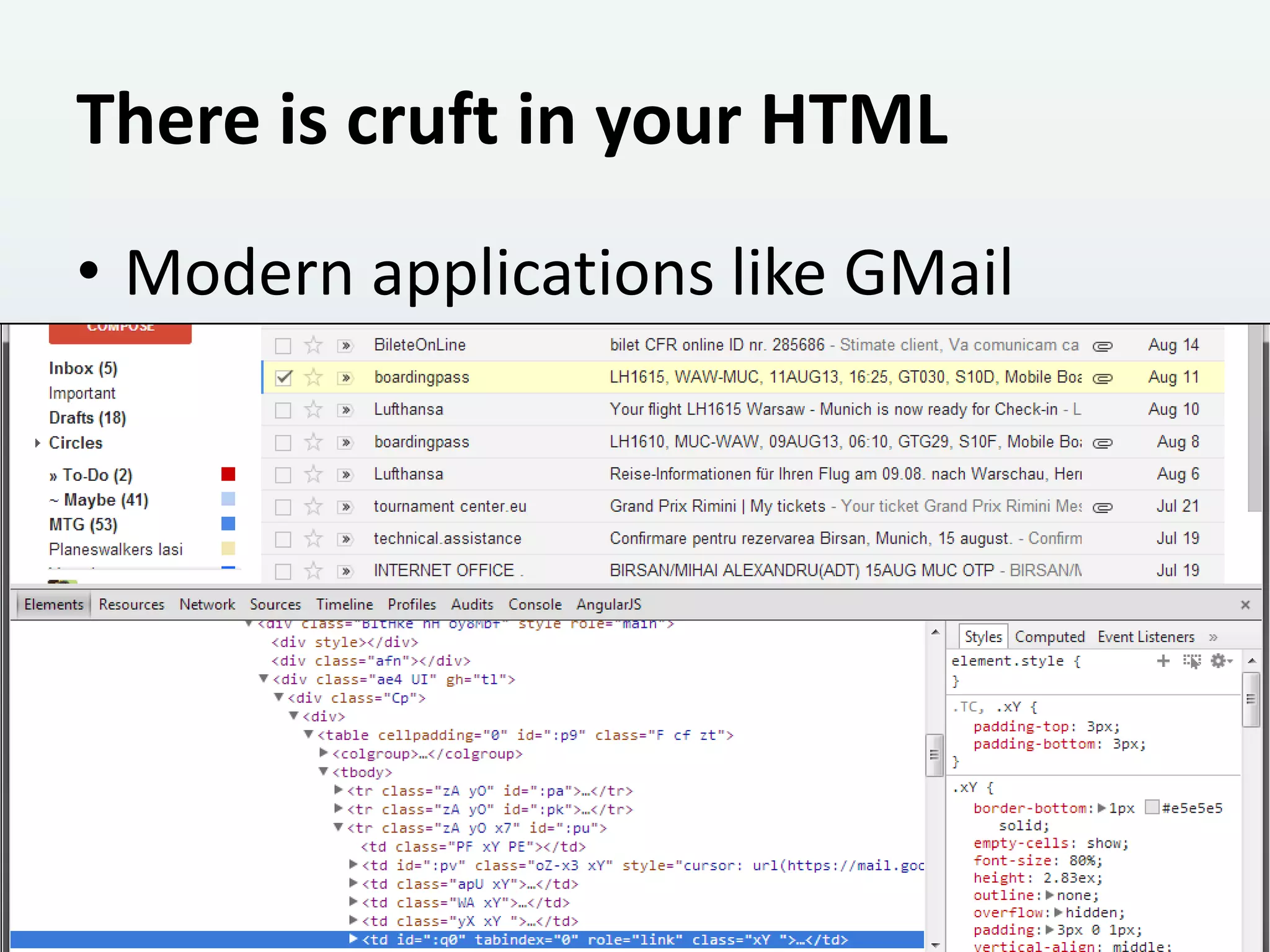
Task: Select the technical.assistance email checkbox
Action: (x=283, y=539)
